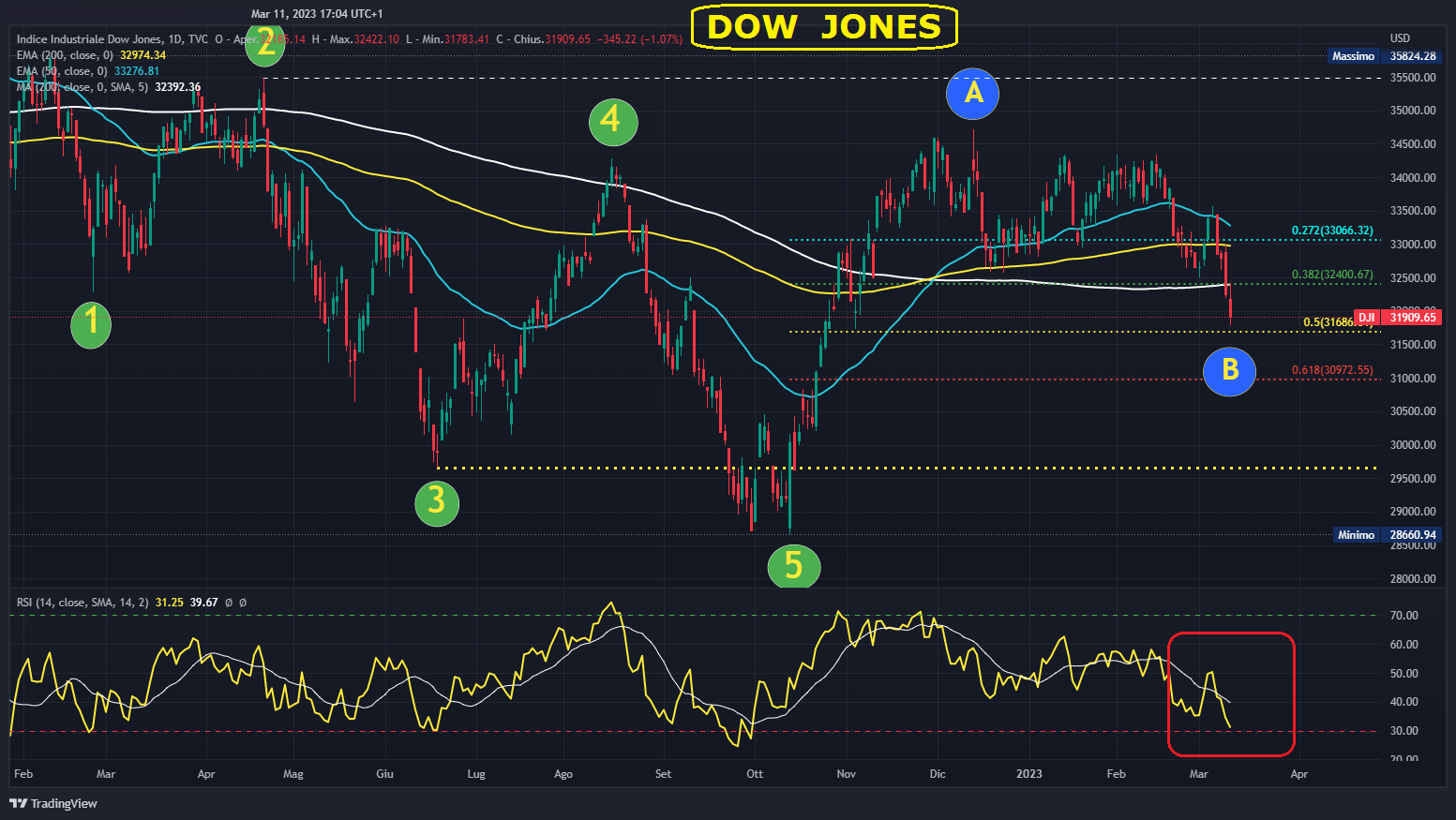Open the TradingView logo link

tap(53, 803)
